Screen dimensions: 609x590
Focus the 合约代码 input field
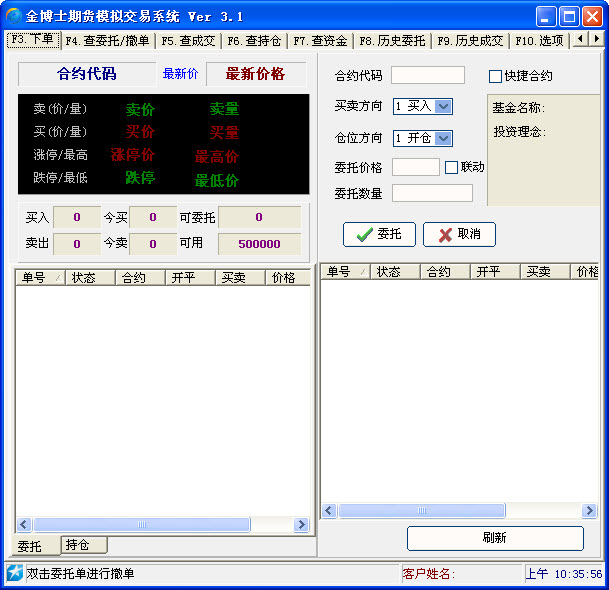(x=428, y=75)
